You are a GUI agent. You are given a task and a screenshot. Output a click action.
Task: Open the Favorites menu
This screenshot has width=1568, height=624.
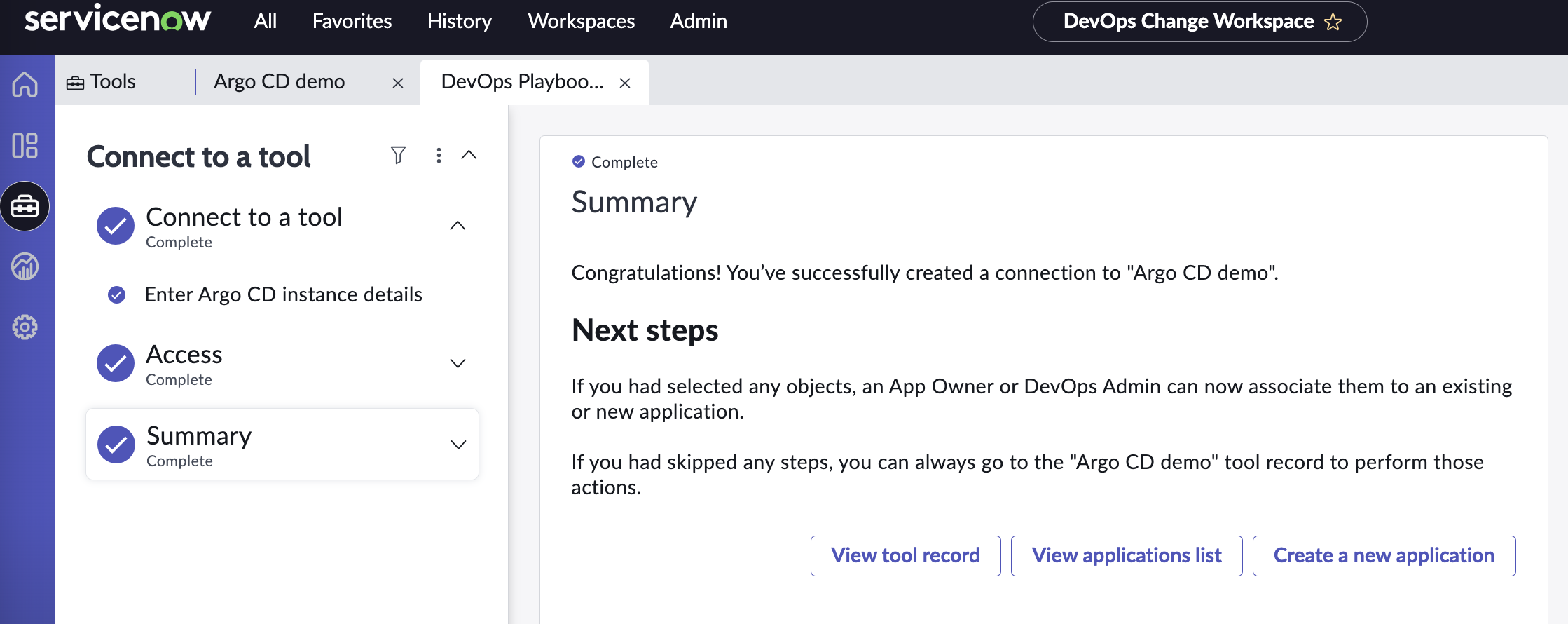[x=352, y=21]
